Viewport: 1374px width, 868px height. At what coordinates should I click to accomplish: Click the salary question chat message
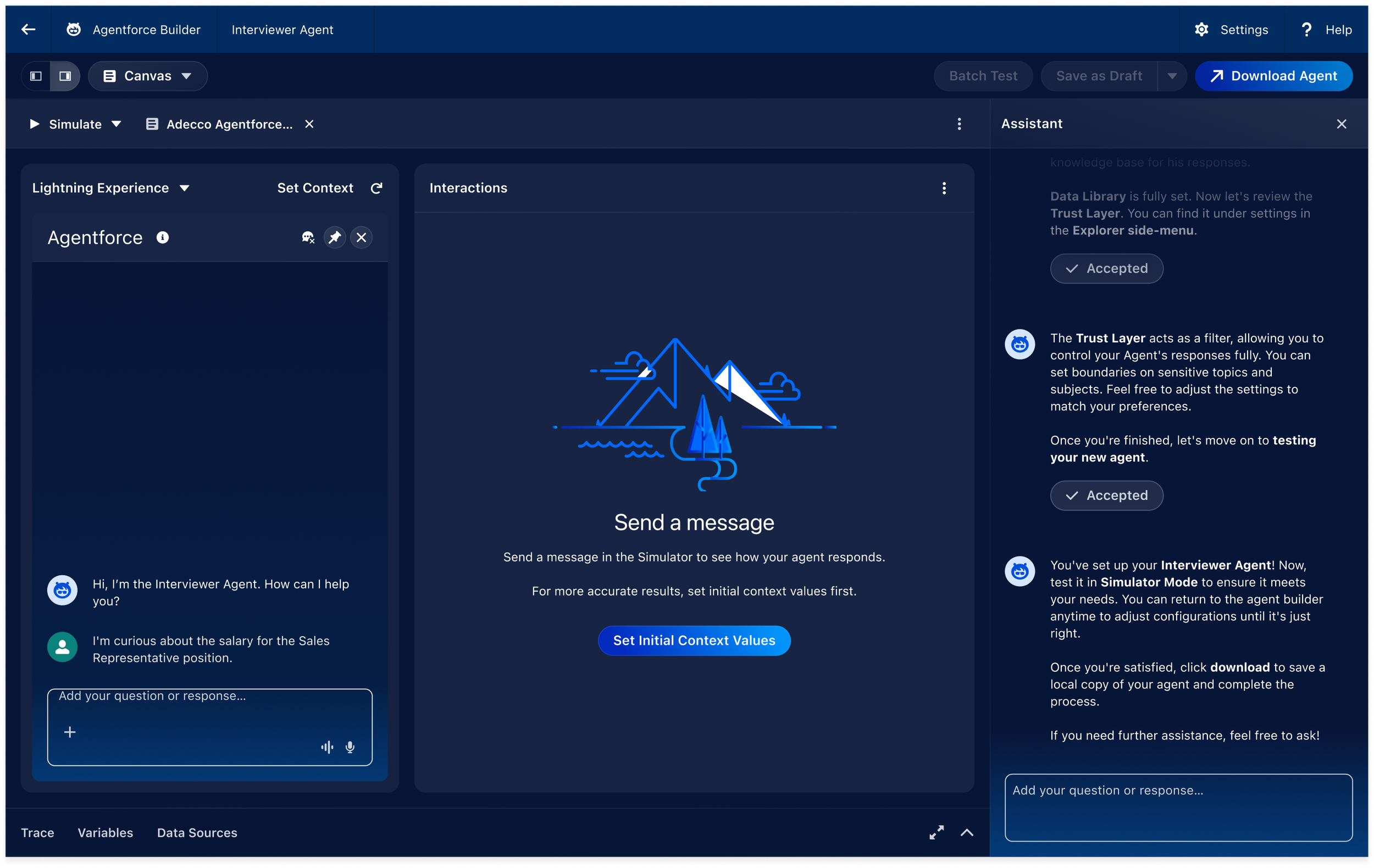click(211, 649)
